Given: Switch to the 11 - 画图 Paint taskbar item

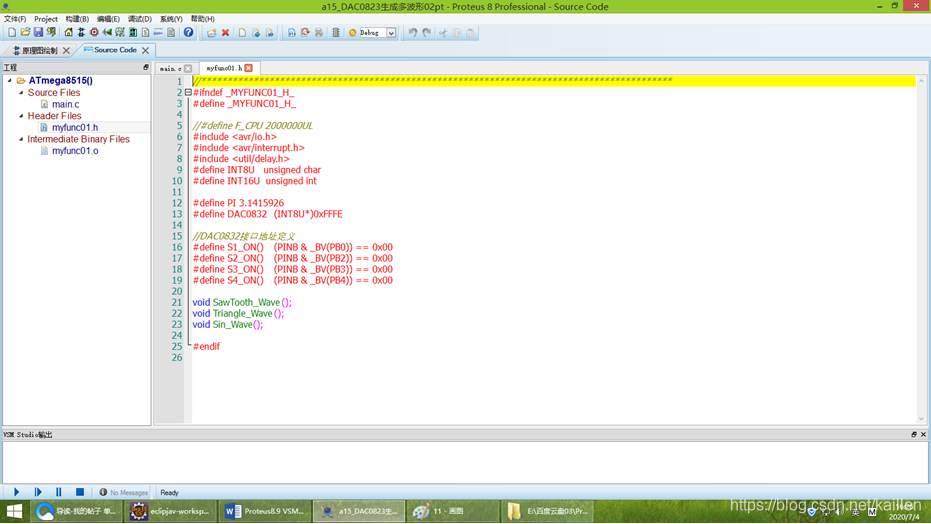Looking at the screenshot, I should click(x=452, y=511).
